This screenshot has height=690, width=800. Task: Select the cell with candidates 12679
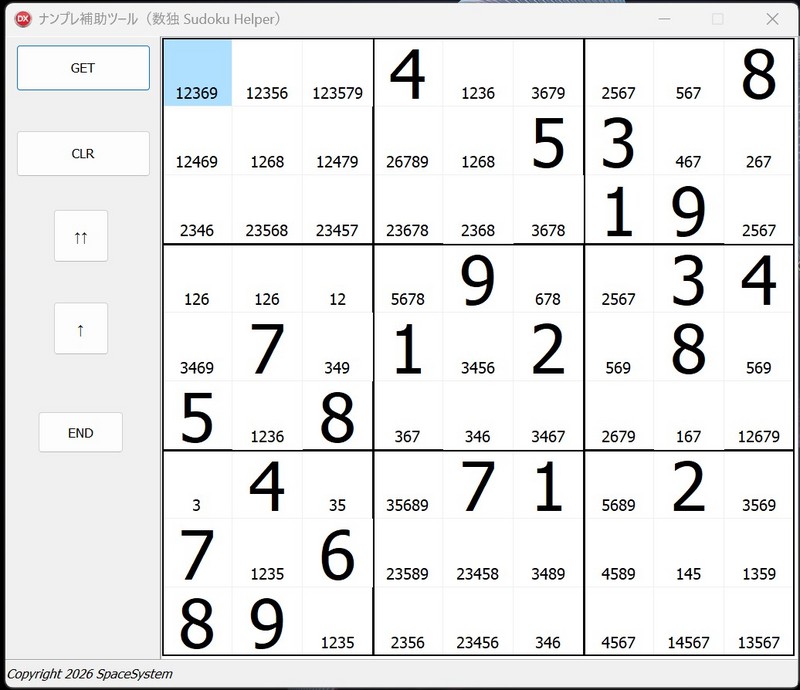(x=758, y=416)
